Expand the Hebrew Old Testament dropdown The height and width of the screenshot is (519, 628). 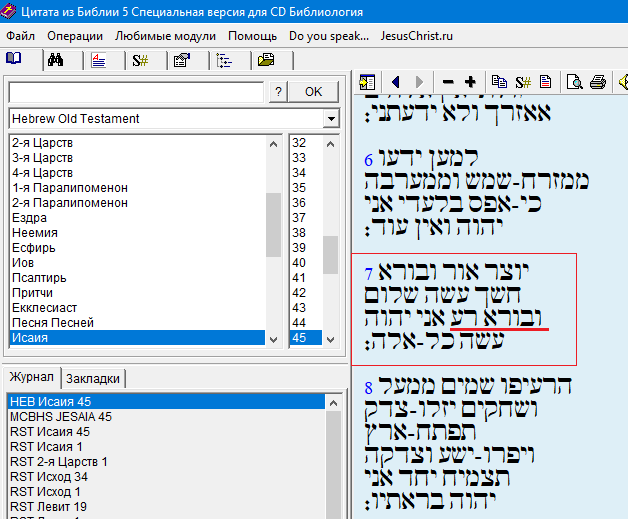(x=331, y=119)
